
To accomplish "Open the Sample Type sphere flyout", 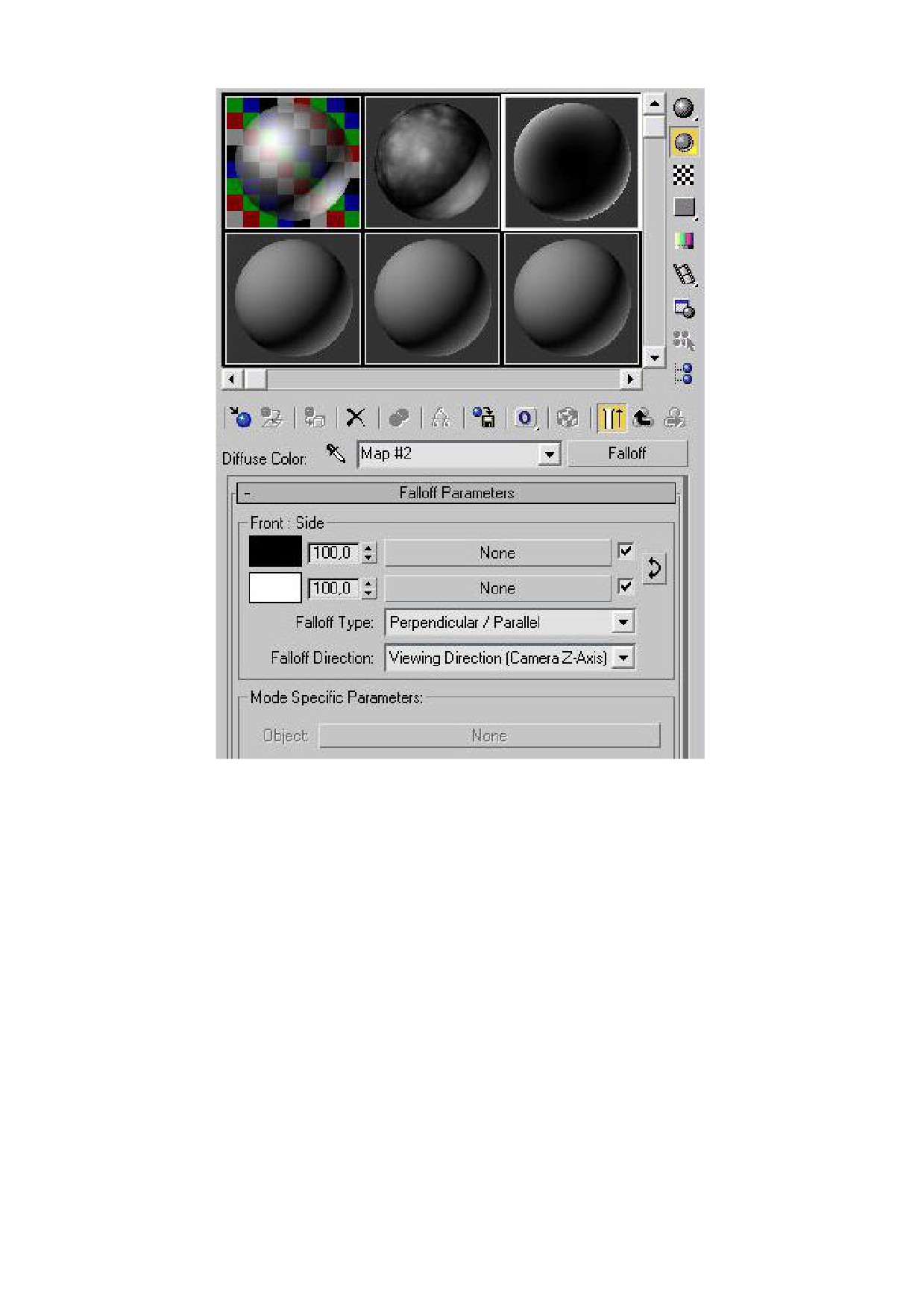I will [x=683, y=108].
